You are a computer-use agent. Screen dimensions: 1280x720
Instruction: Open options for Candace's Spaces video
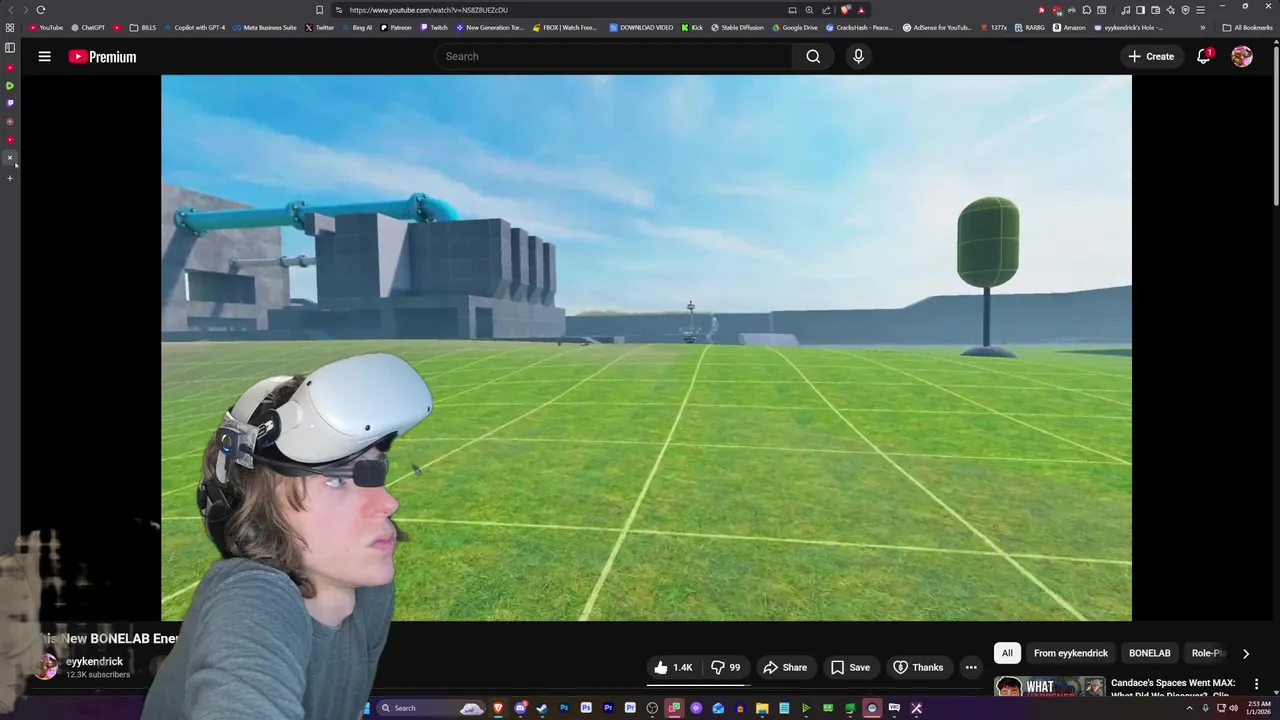[x=1257, y=684]
